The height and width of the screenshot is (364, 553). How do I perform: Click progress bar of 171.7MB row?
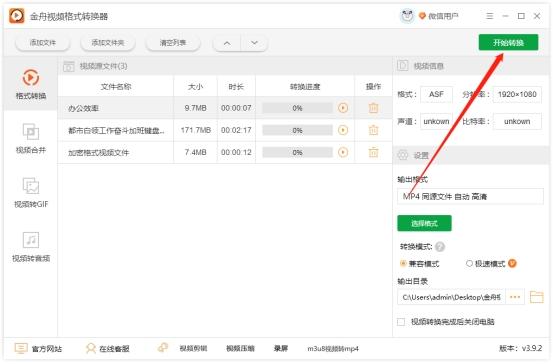coord(297,130)
